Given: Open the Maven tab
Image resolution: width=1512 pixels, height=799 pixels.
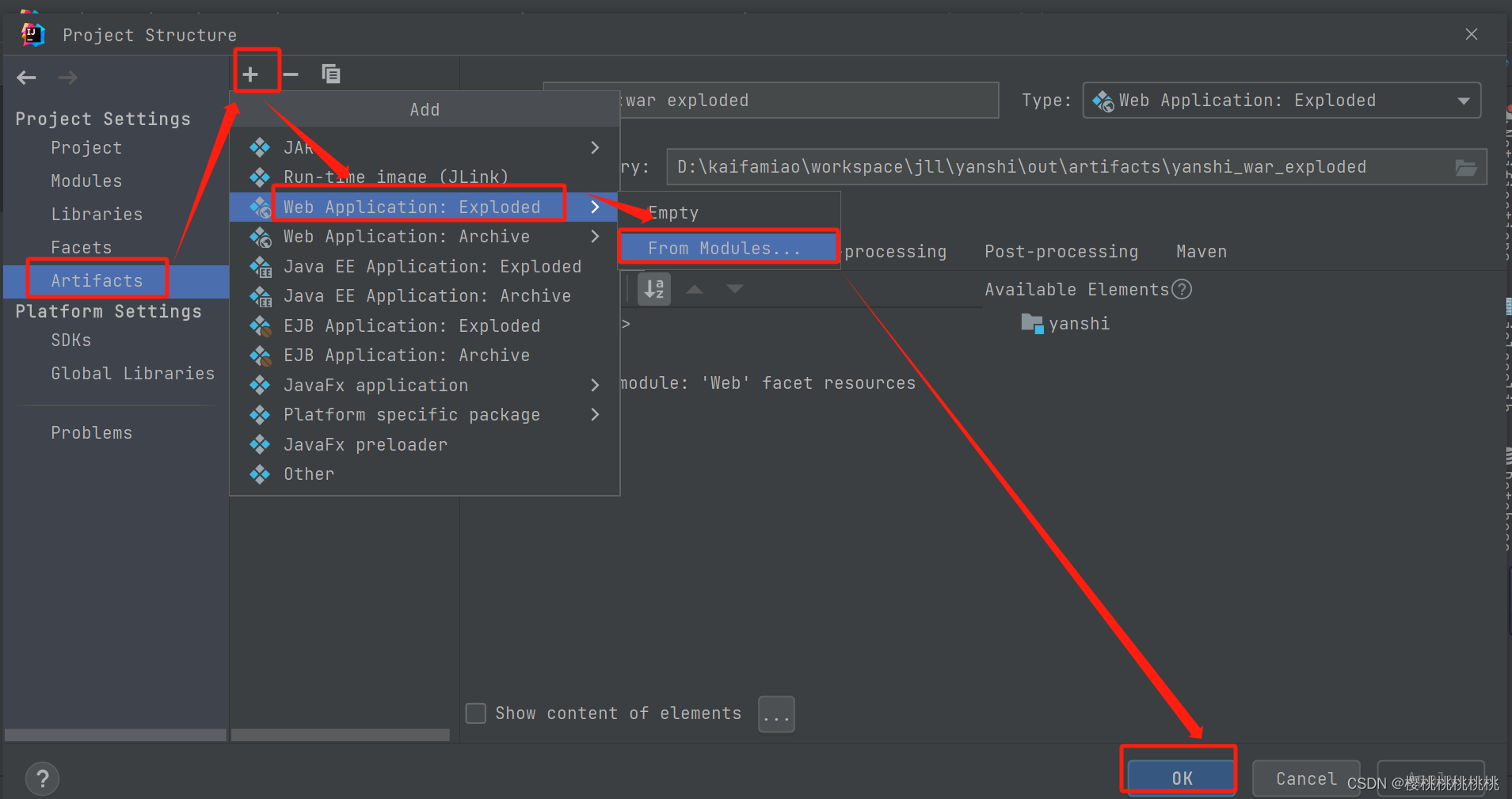Looking at the screenshot, I should (x=1202, y=252).
